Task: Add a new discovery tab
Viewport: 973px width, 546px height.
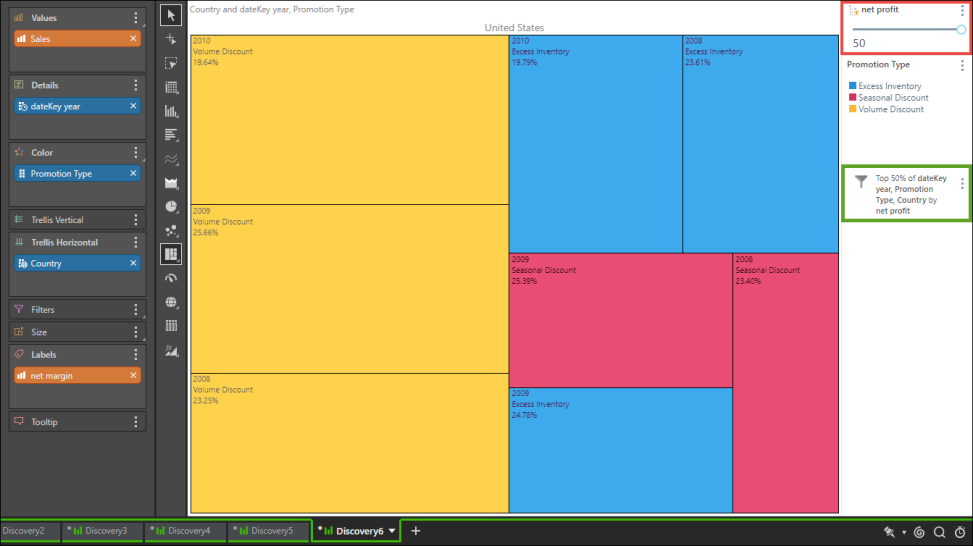Action: click(x=416, y=531)
